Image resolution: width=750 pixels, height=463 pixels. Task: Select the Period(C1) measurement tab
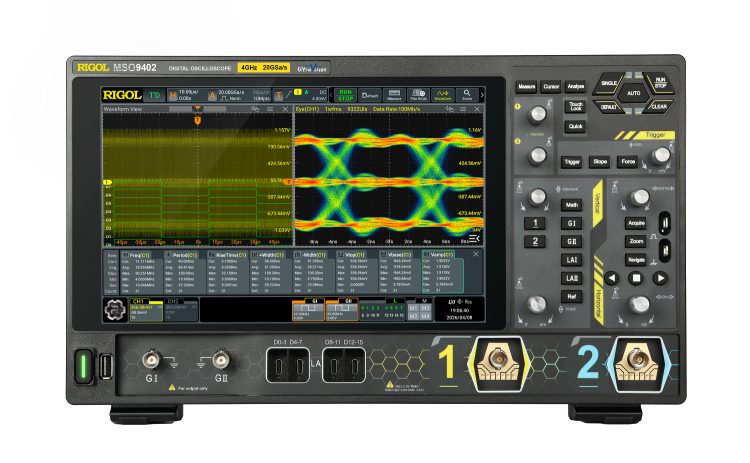point(182,255)
